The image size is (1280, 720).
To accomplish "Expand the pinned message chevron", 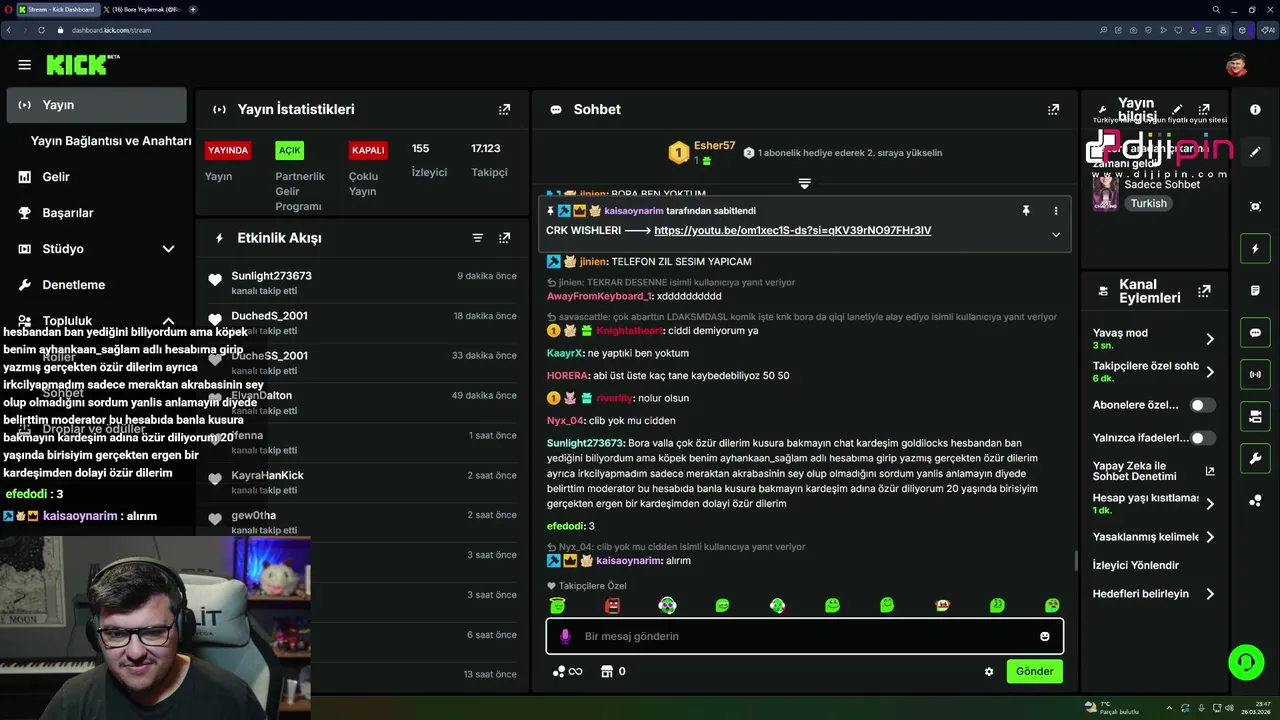I will coord(1055,234).
